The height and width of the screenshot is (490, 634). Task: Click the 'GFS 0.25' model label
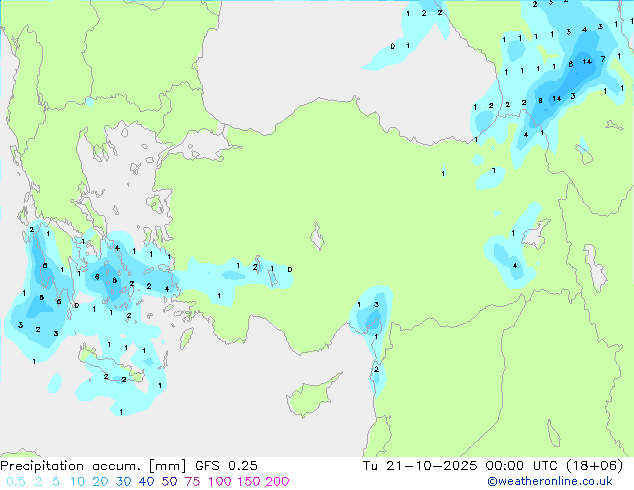coord(226,466)
